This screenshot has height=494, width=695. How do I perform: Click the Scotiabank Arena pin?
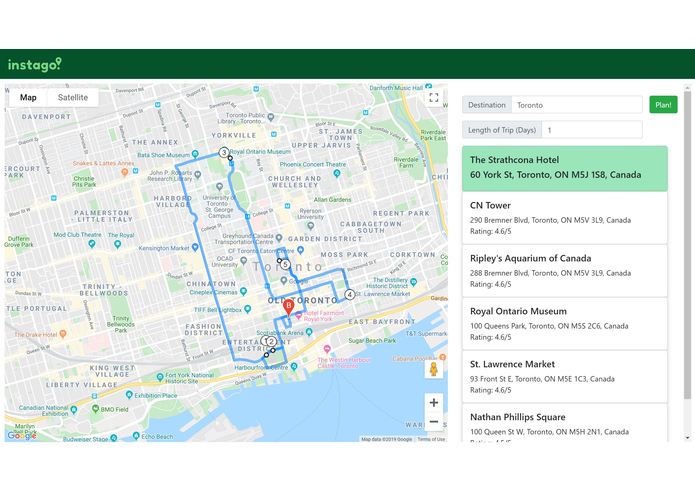[x=309, y=332]
